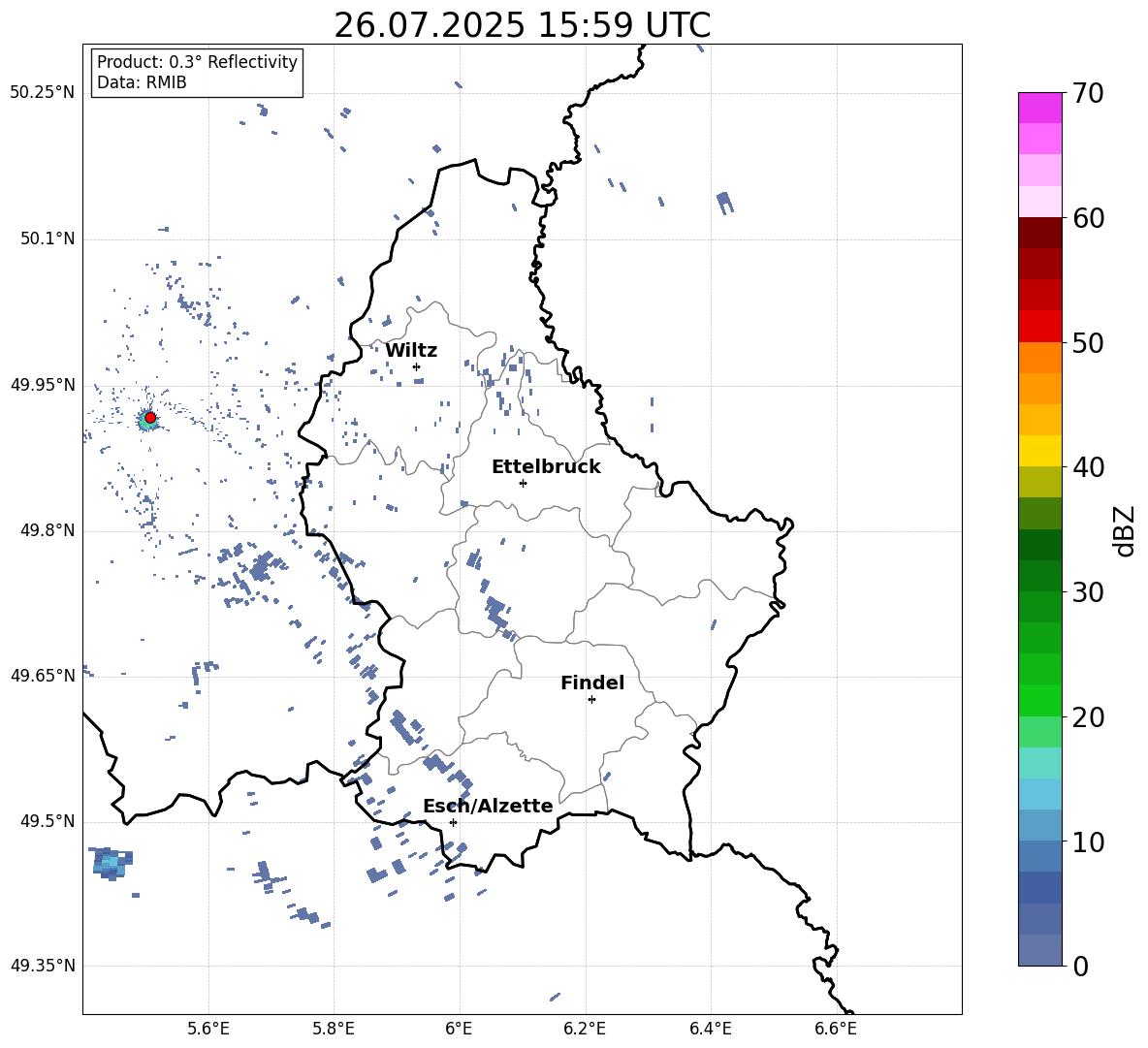This screenshot has width=1148, height=1048.
Task: Click the 49.35°N latitude label
Action: [x=43, y=966]
